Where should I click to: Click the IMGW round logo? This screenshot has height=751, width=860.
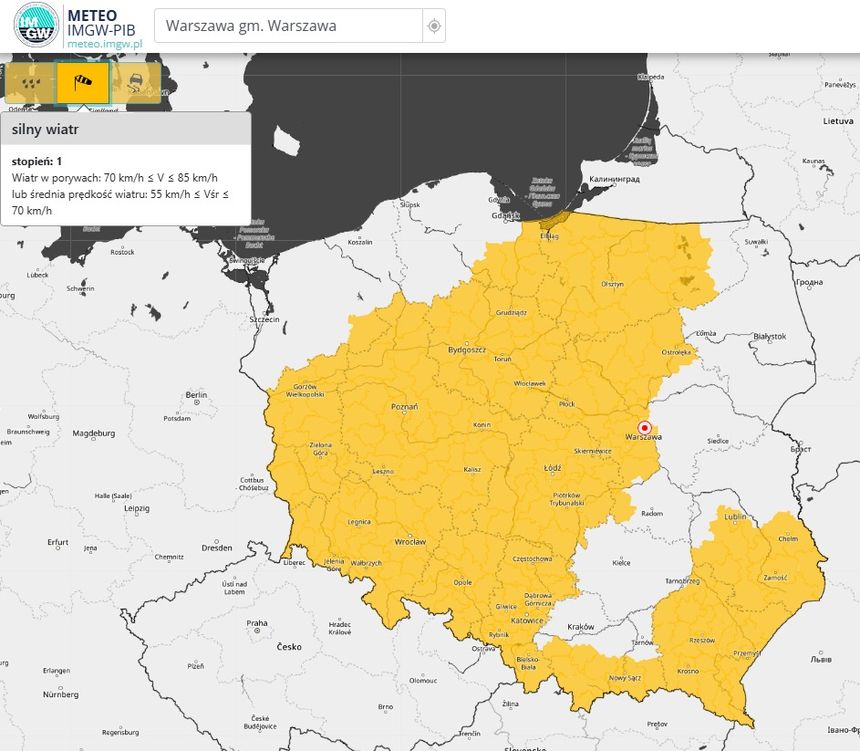point(36,25)
